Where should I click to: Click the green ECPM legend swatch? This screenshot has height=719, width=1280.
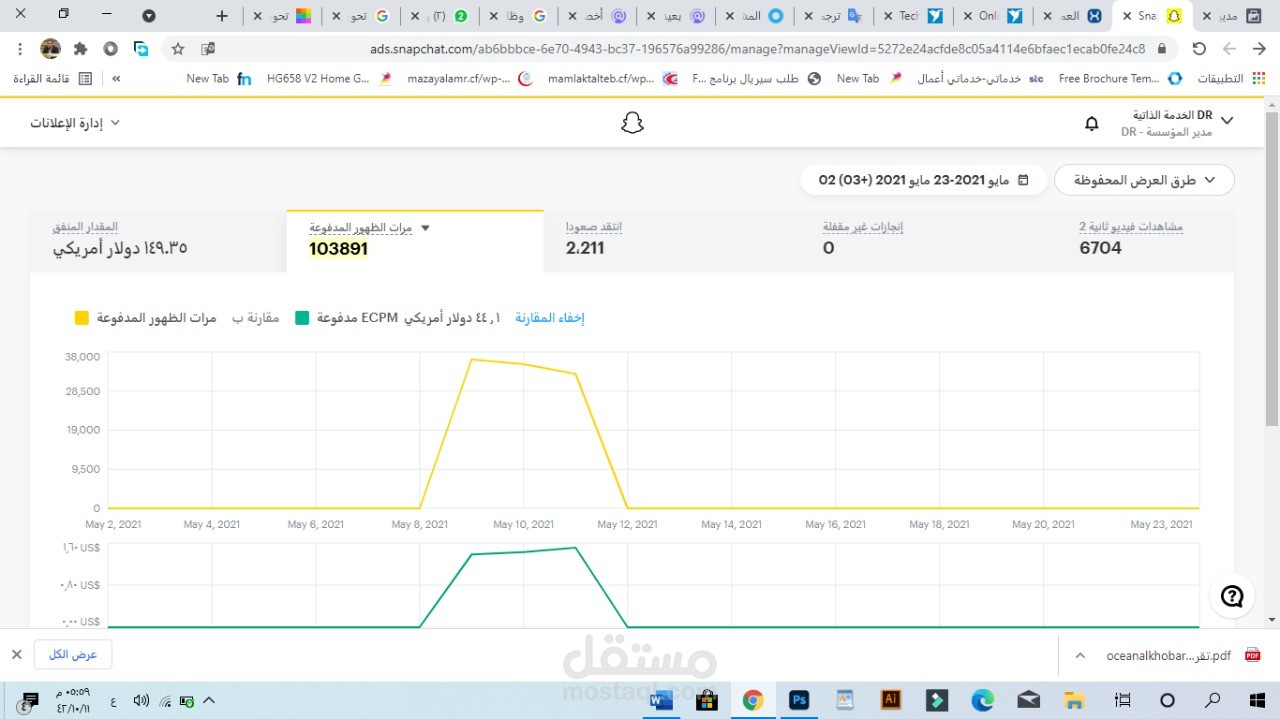point(302,318)
